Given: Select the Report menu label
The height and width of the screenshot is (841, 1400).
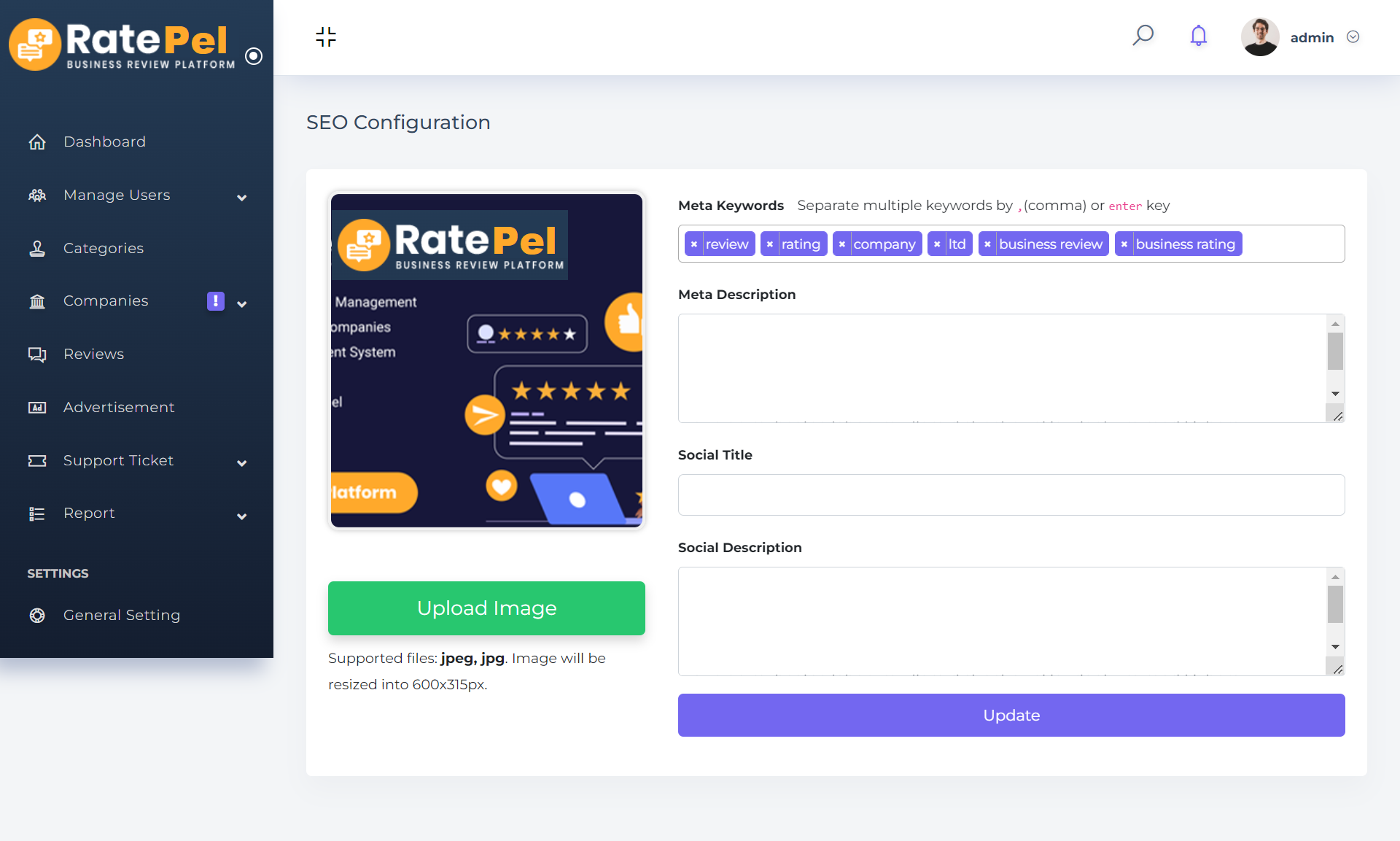Looking at the screenshot, I should coord(89,513).
